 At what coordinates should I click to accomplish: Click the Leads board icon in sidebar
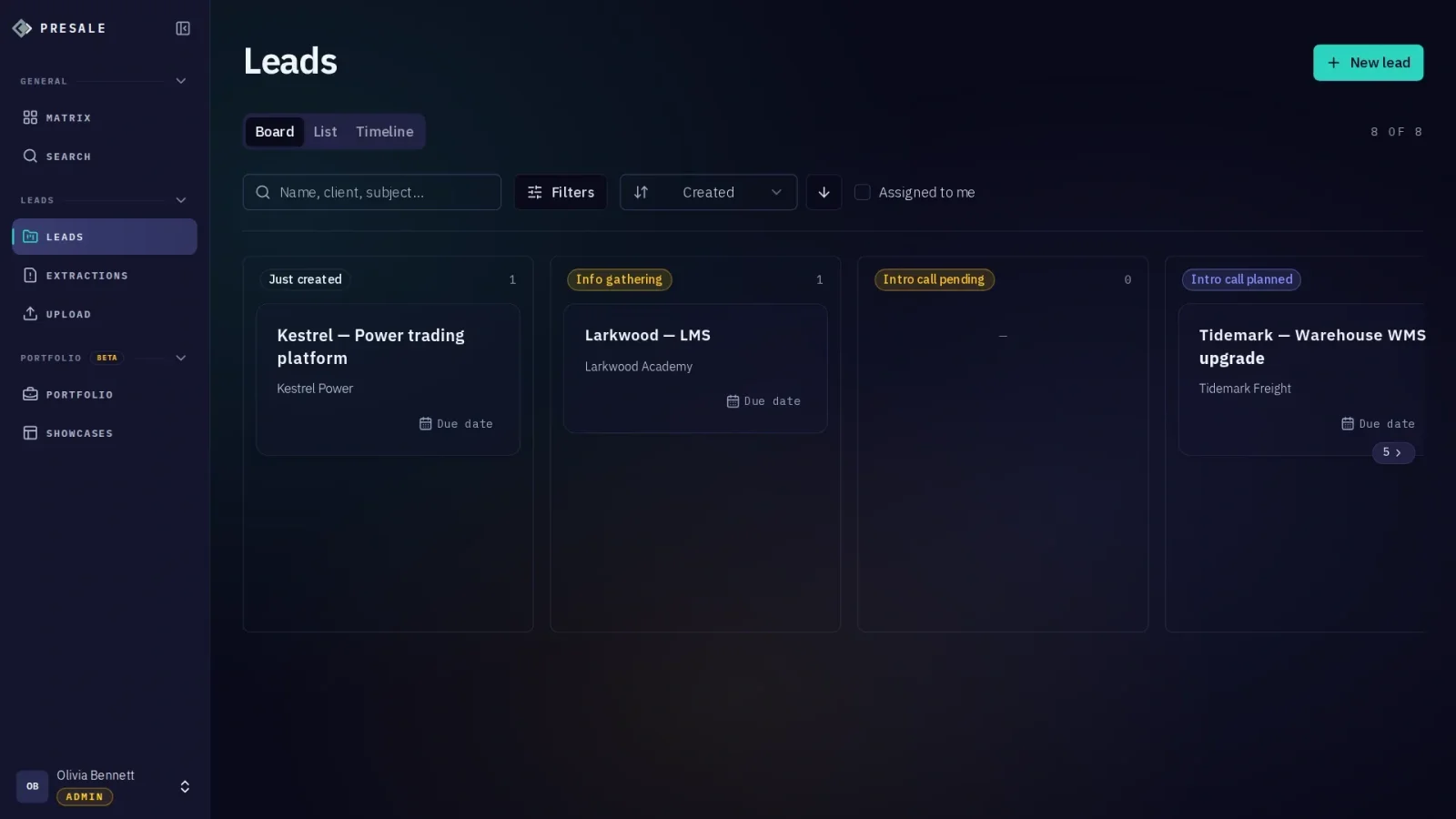click(x=30, y=237)
